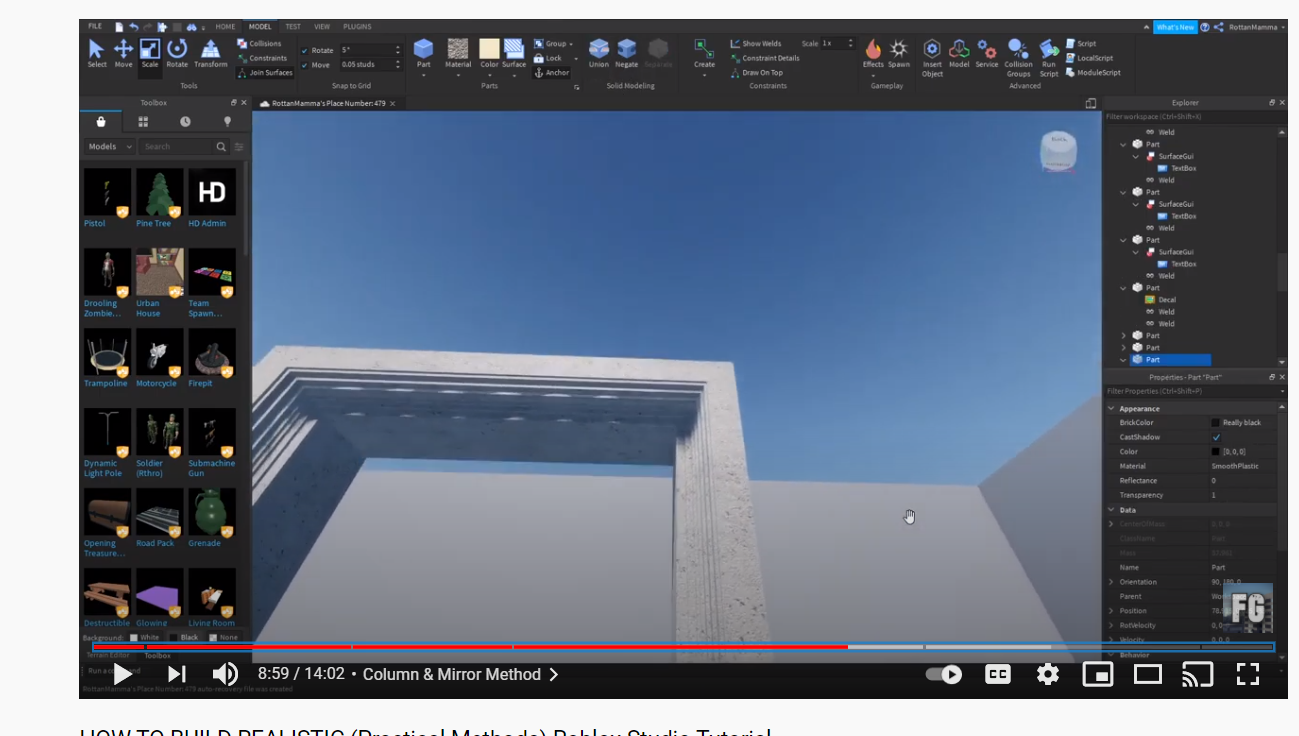Activate the Move tool
The image size is (1299, 736).
tap(123, 53)
